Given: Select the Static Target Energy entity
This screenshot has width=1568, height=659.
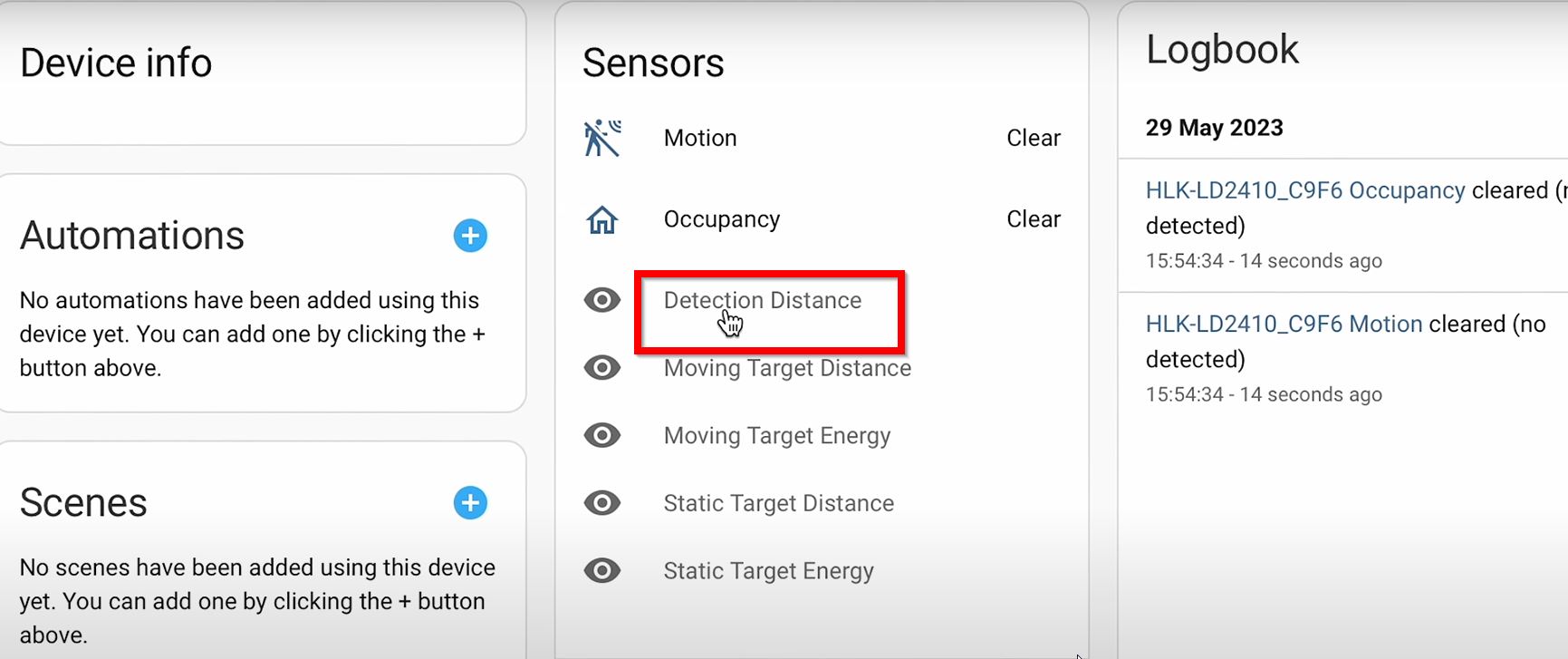Looking at the screenshot, I should [769, 572].
